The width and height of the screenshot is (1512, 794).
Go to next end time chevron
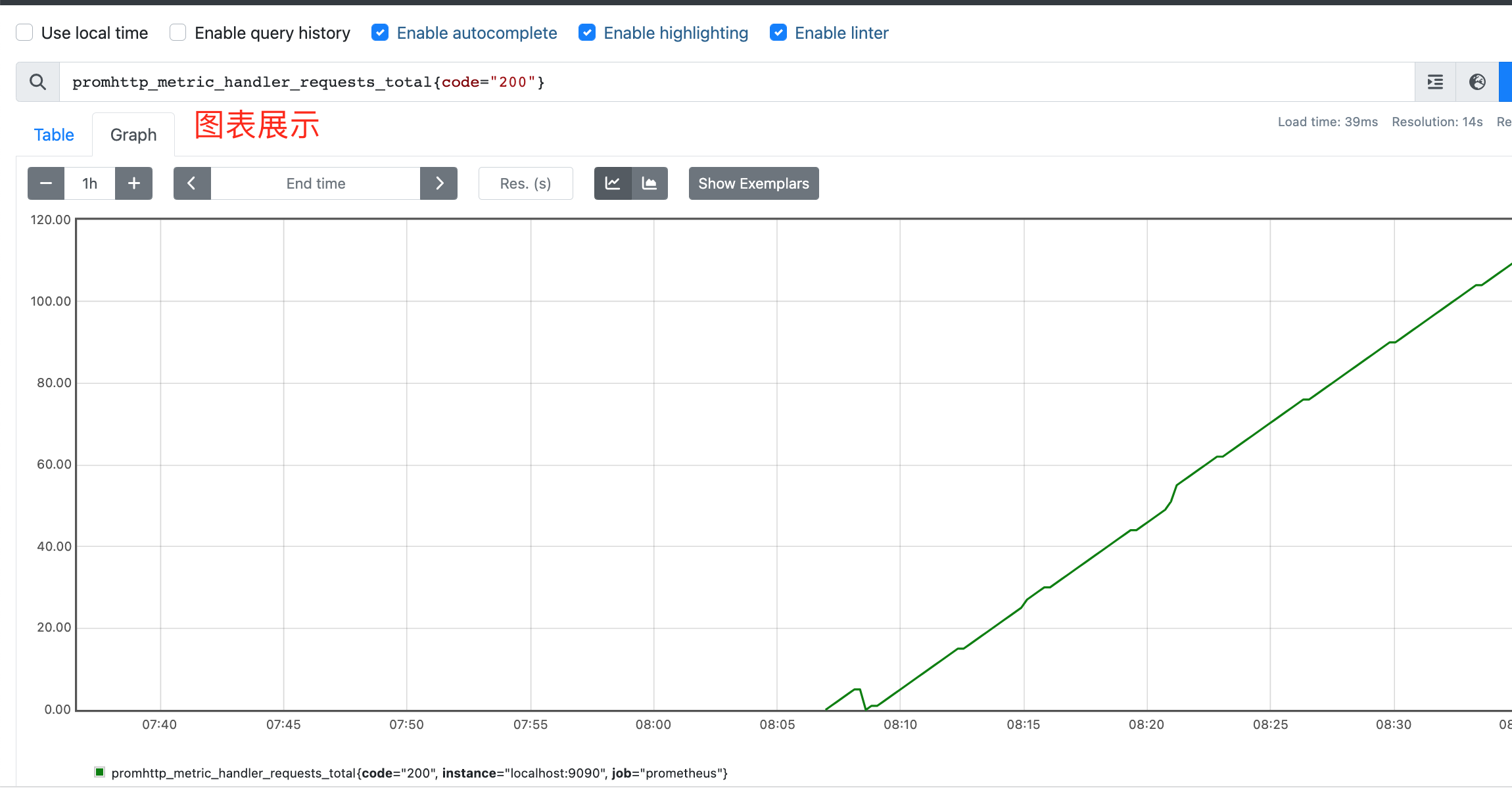click(x=439, y=183)
